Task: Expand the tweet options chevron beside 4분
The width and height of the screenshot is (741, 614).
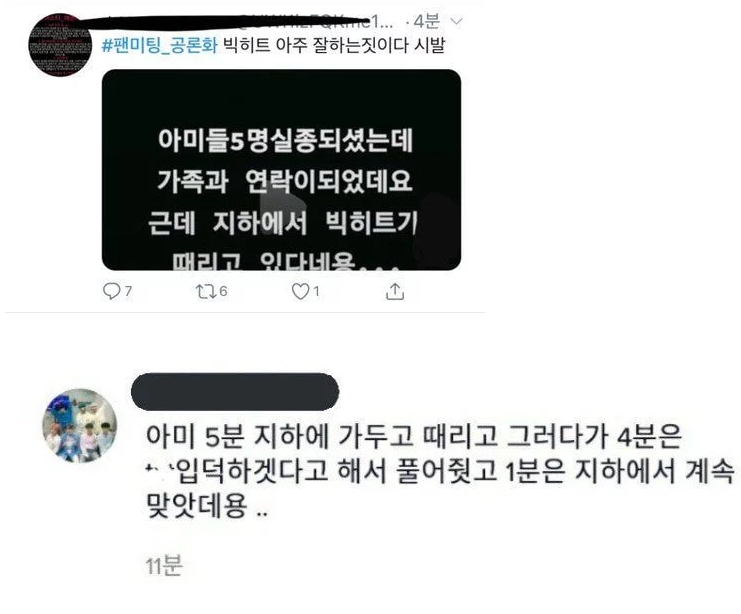Action: (x=456, y=21)
